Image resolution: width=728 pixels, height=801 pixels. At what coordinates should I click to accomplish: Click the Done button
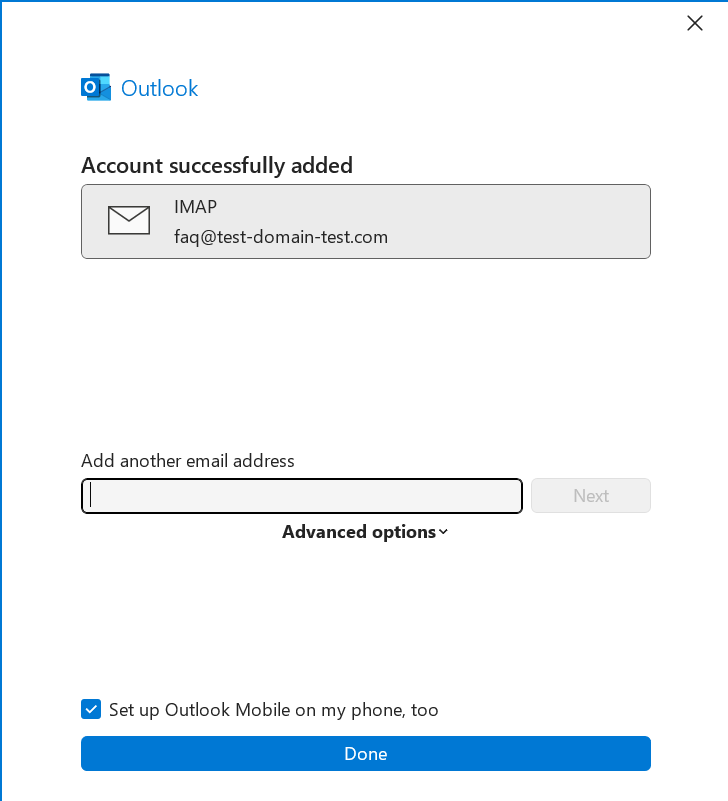point(365,754)
